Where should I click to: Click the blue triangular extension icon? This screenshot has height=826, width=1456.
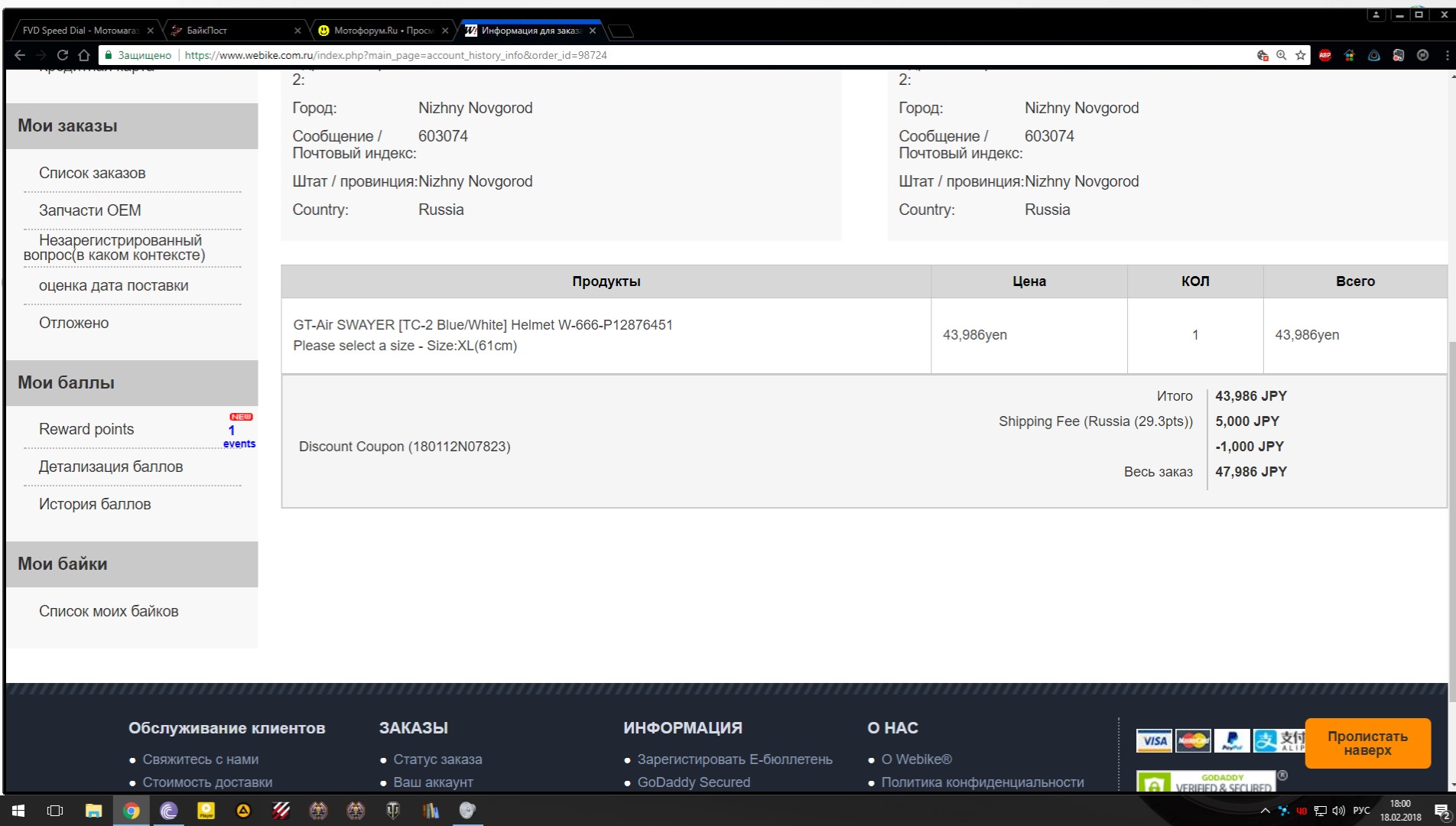click(1374, 55)
